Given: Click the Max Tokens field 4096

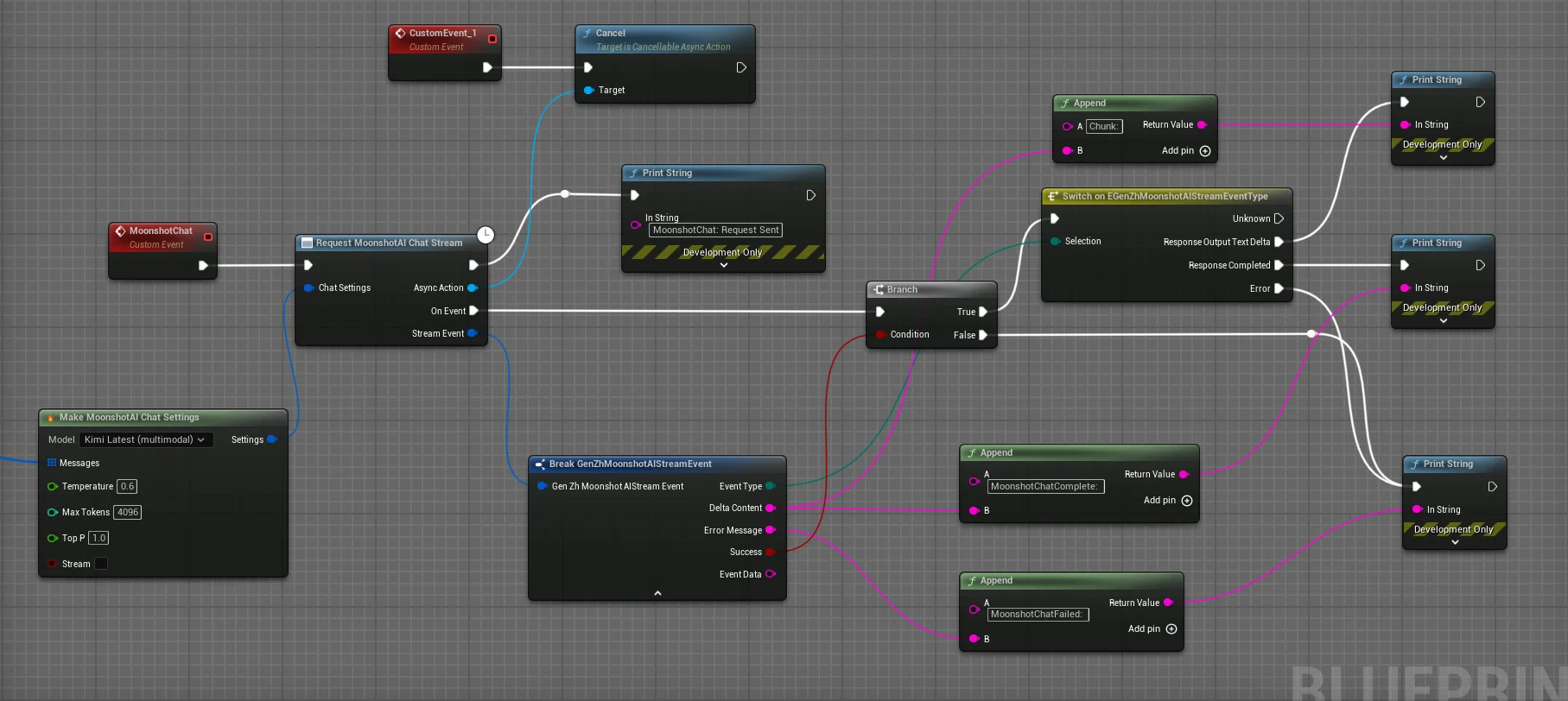Looking at the screenshot, I should pos(128,513).
